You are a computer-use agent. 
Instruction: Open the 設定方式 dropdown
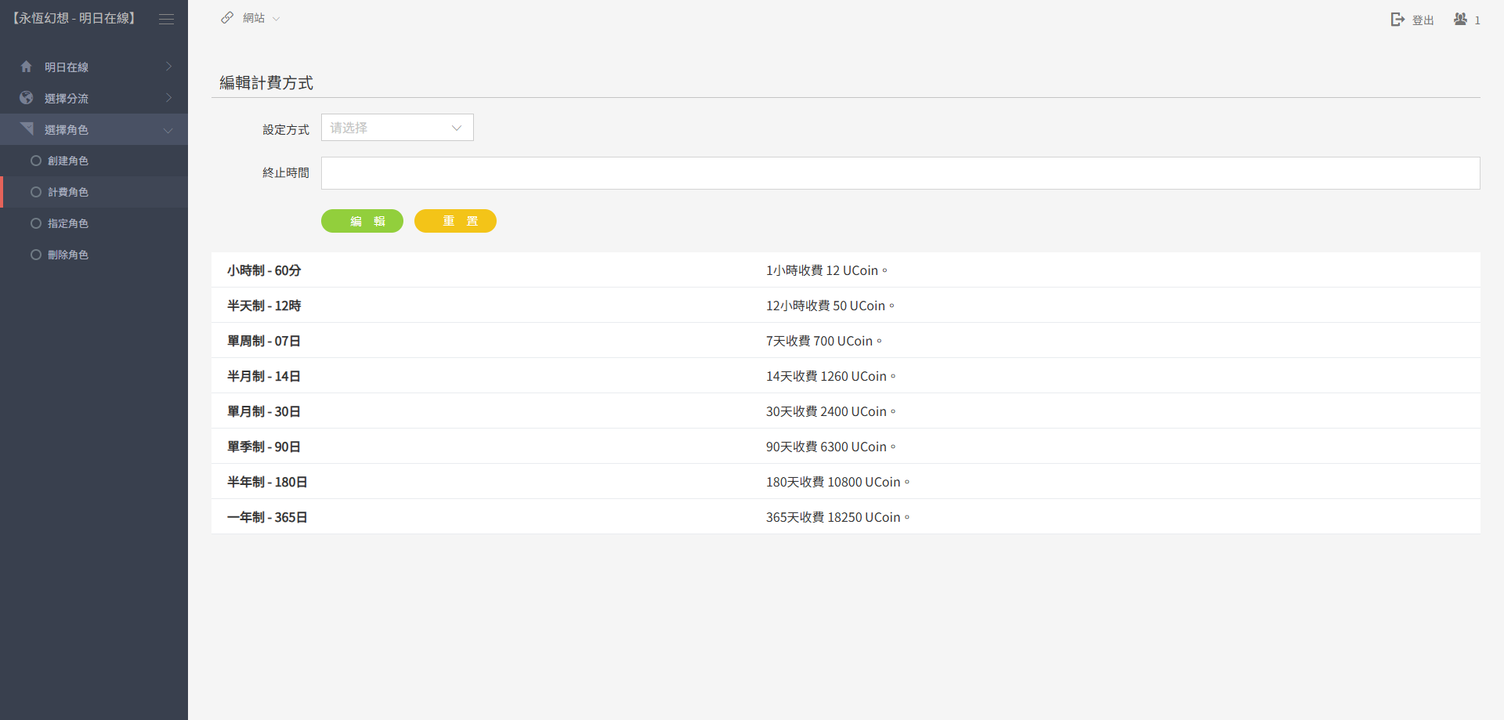(x=397, y=128)
